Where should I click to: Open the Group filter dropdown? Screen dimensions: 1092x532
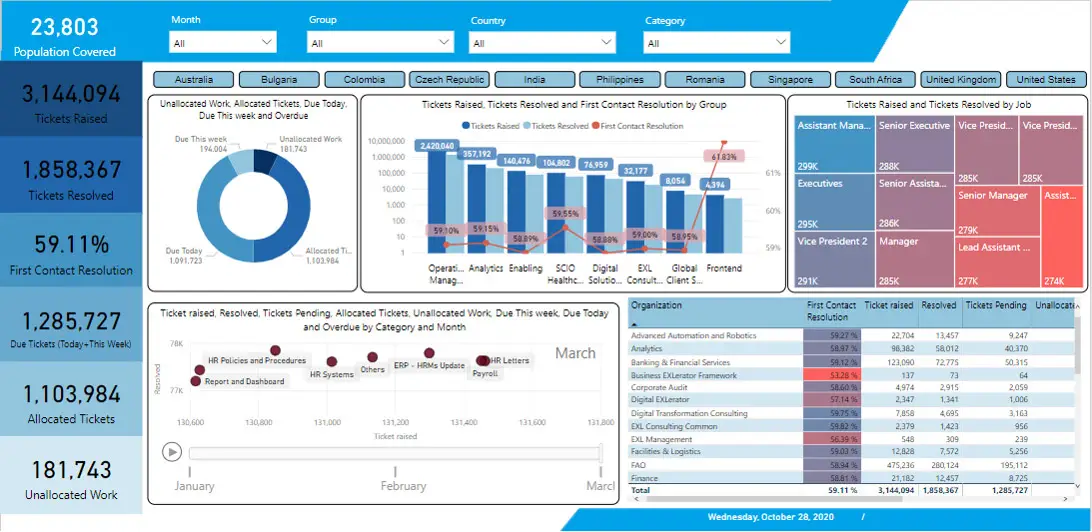tap(382, 43)
